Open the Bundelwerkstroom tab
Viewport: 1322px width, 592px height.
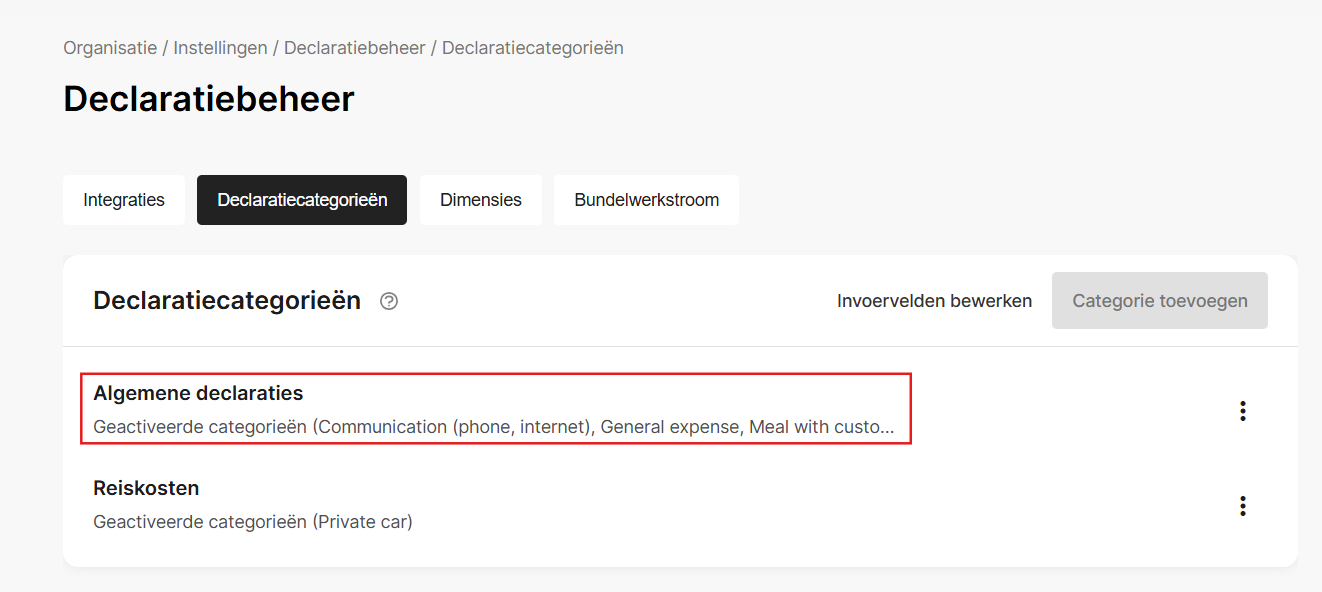(x=646, y=200)
